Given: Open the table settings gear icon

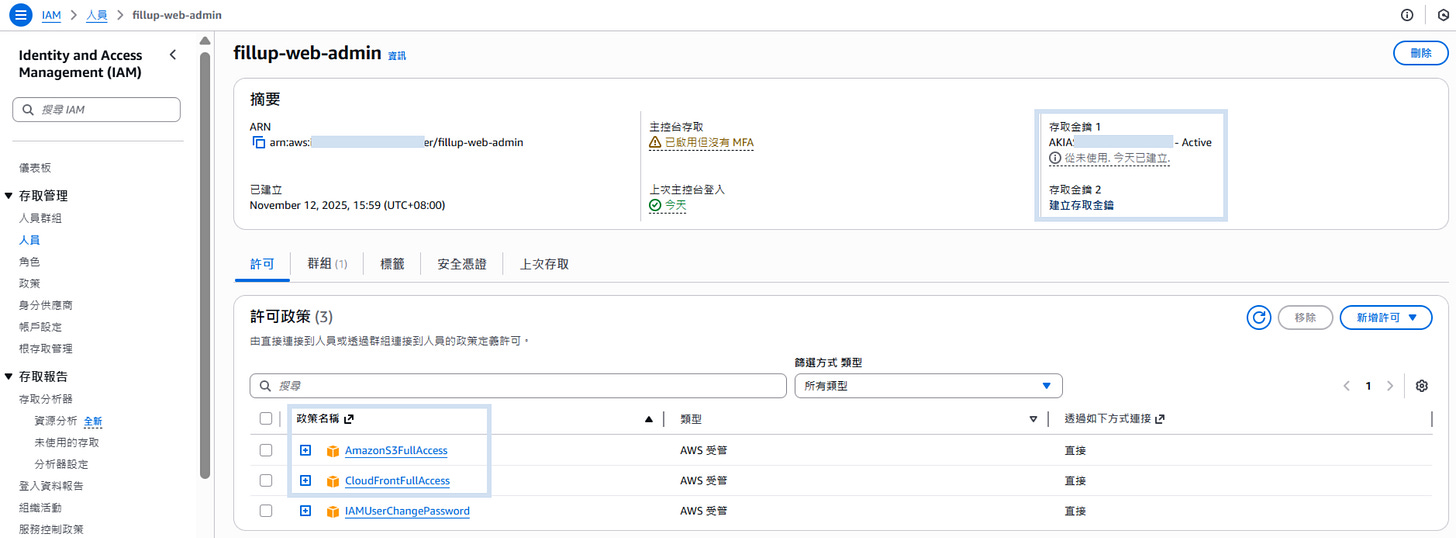Looking at the screenshot, I should [1422, 386].
